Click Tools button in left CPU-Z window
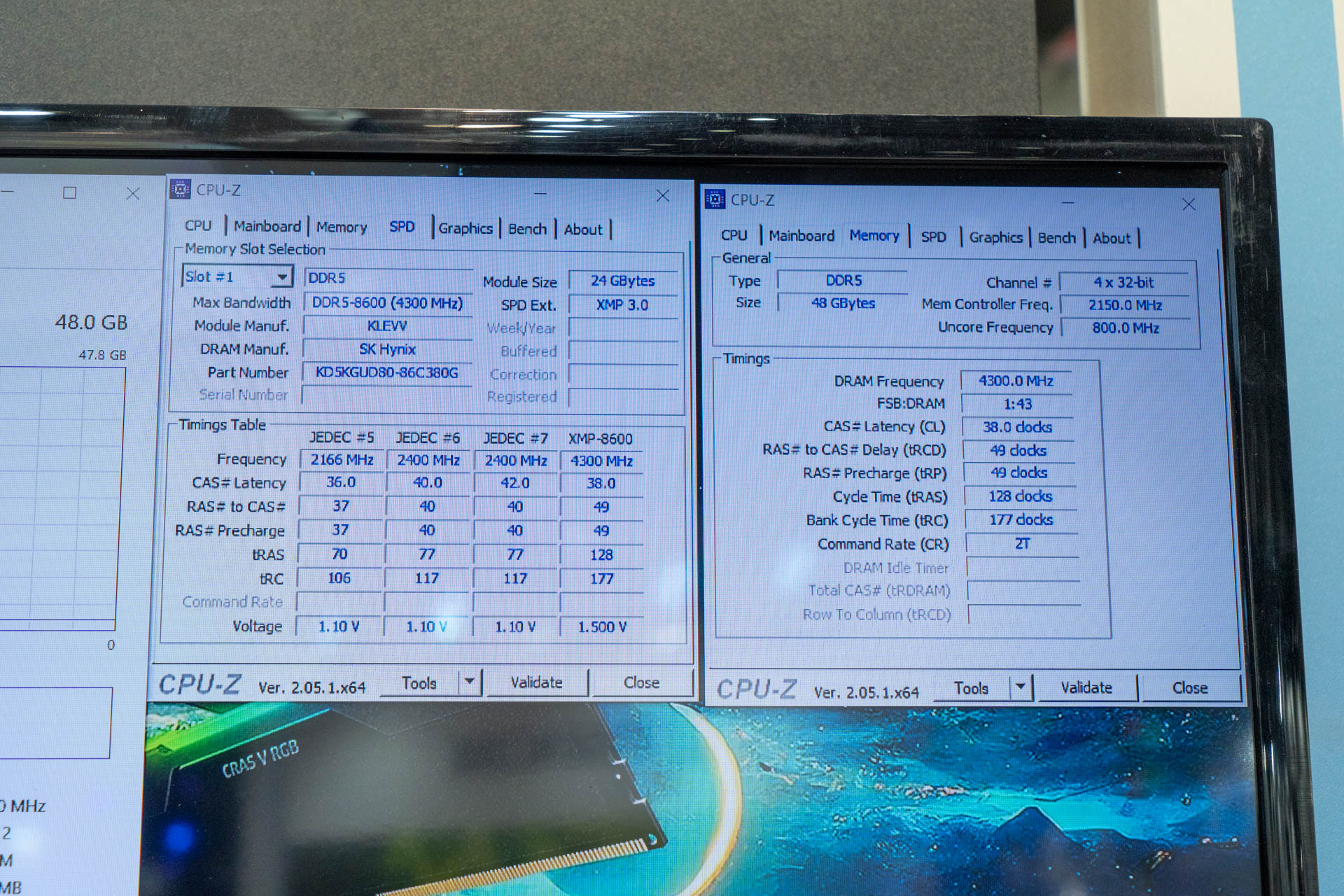The height and width of the screenshot is (896, 1344). pos(419,682)
